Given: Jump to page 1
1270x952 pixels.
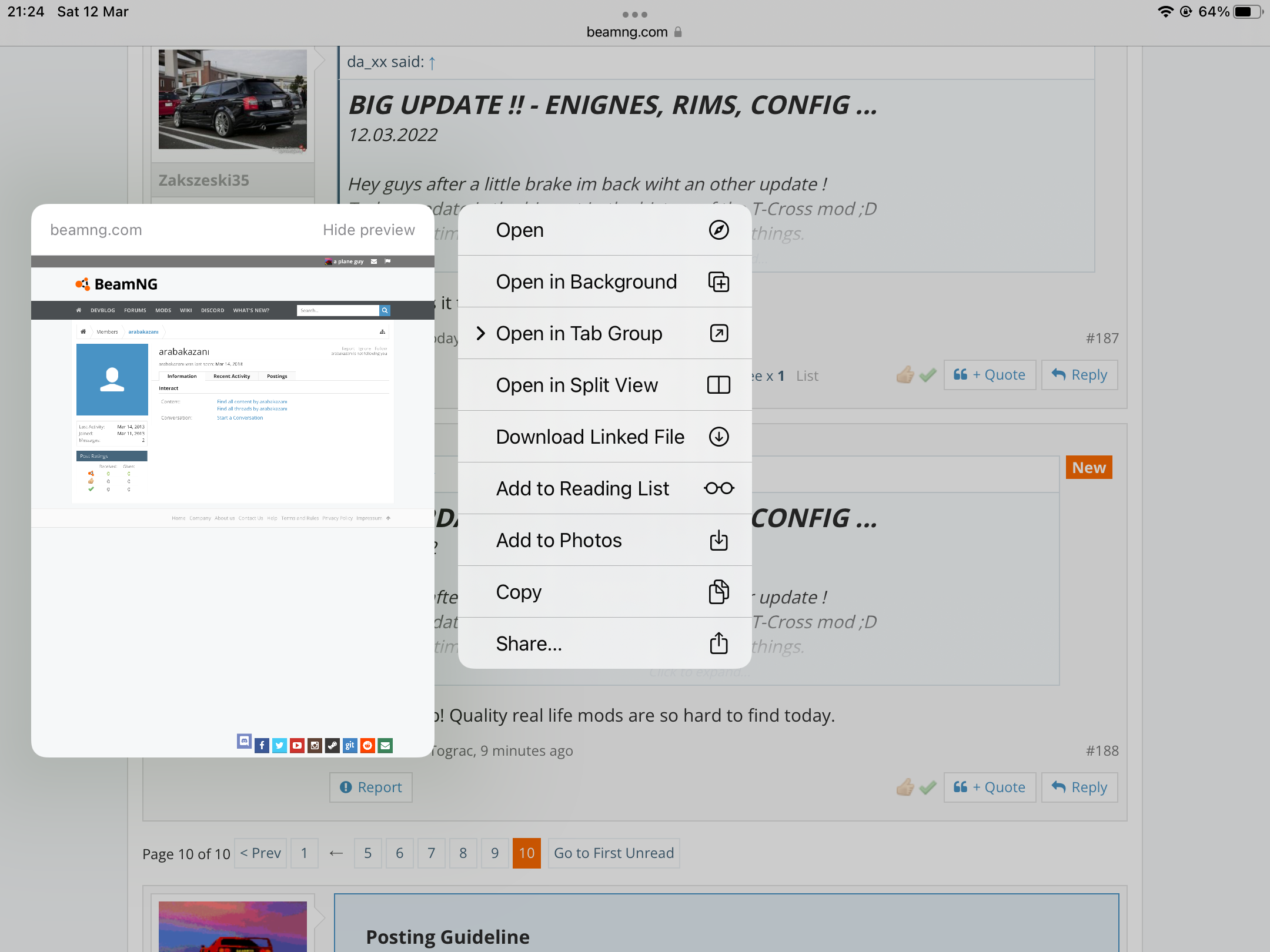Looking at the screenshot, I should [x=304, y=853].
